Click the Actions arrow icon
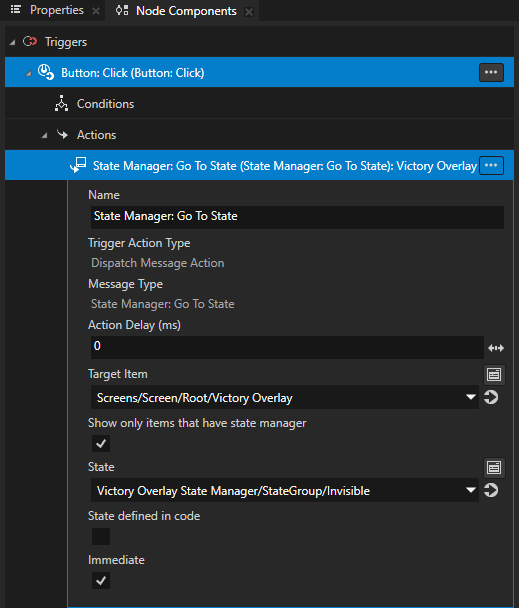 [62, 135]
